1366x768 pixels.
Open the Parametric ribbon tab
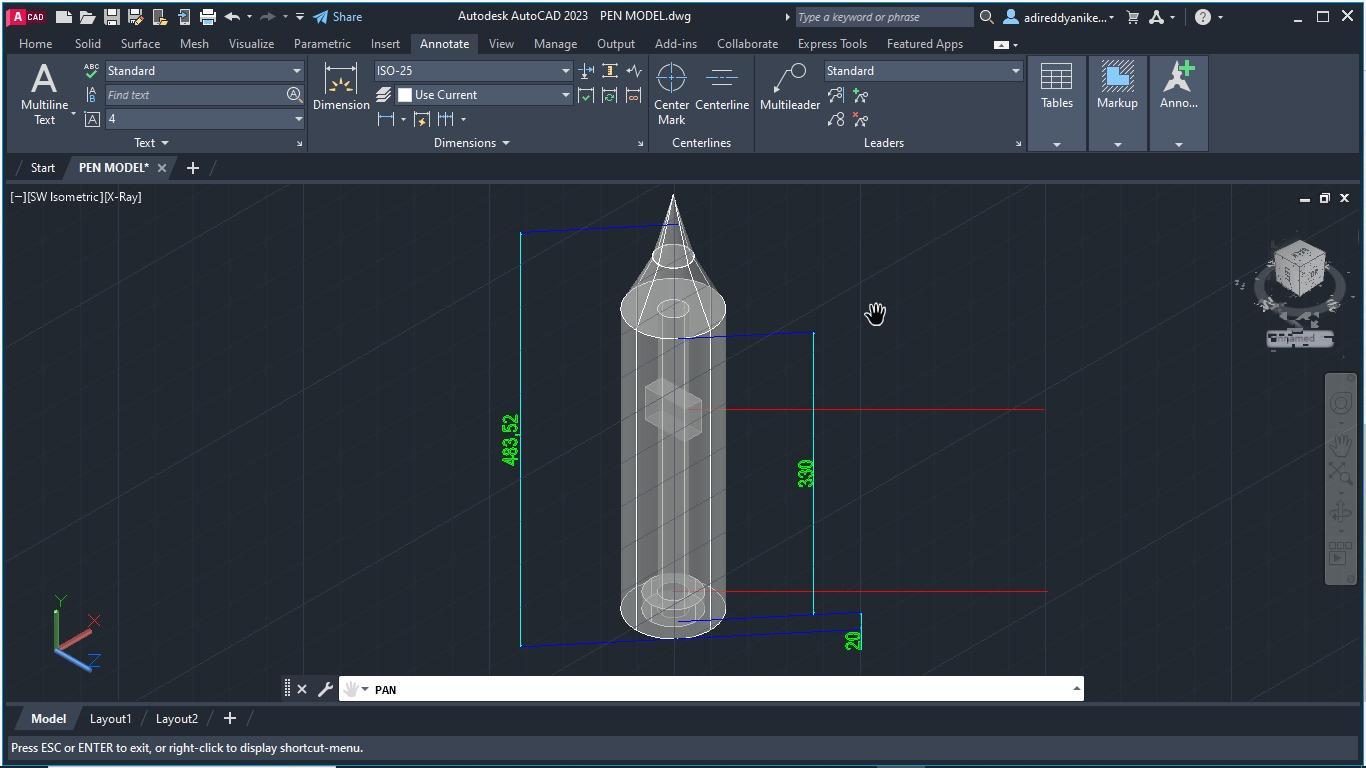click(322, 44)
